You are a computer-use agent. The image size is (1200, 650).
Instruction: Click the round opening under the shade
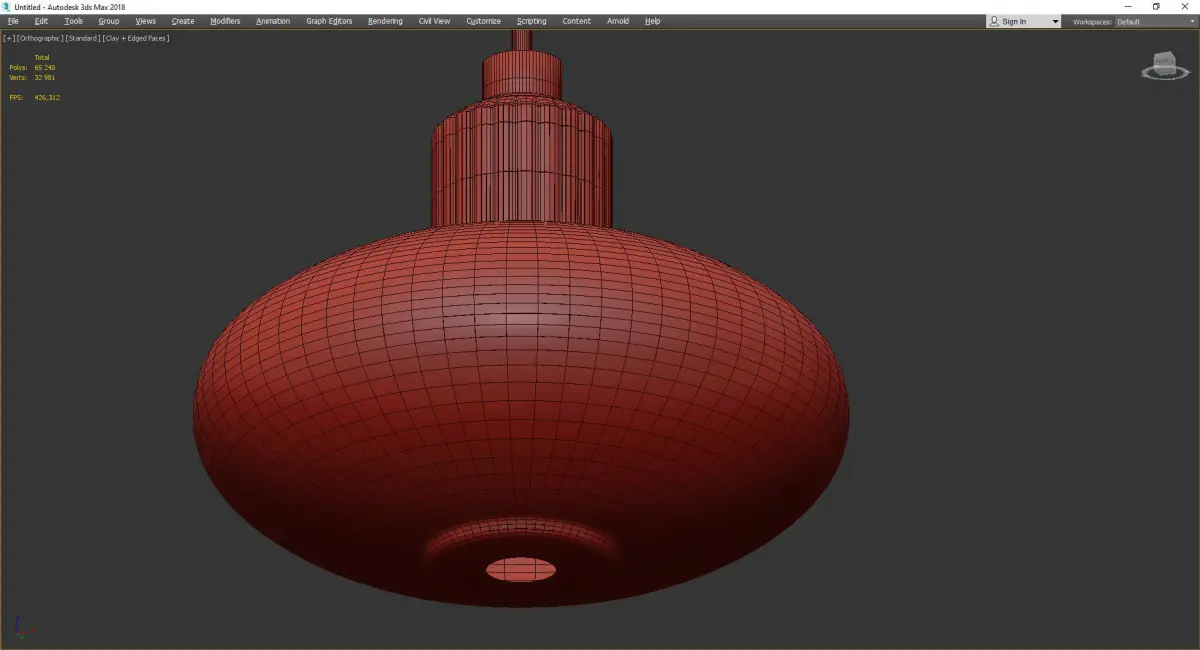click(521, 570)
